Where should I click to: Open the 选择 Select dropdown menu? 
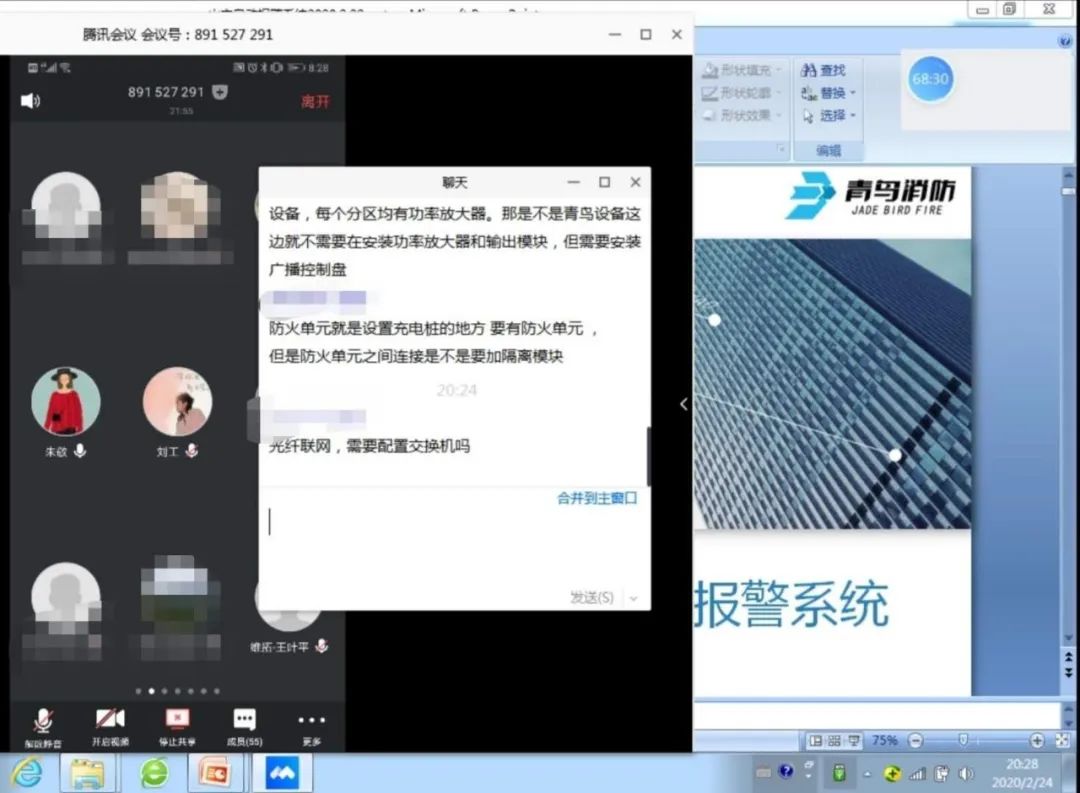pos(832,116)
